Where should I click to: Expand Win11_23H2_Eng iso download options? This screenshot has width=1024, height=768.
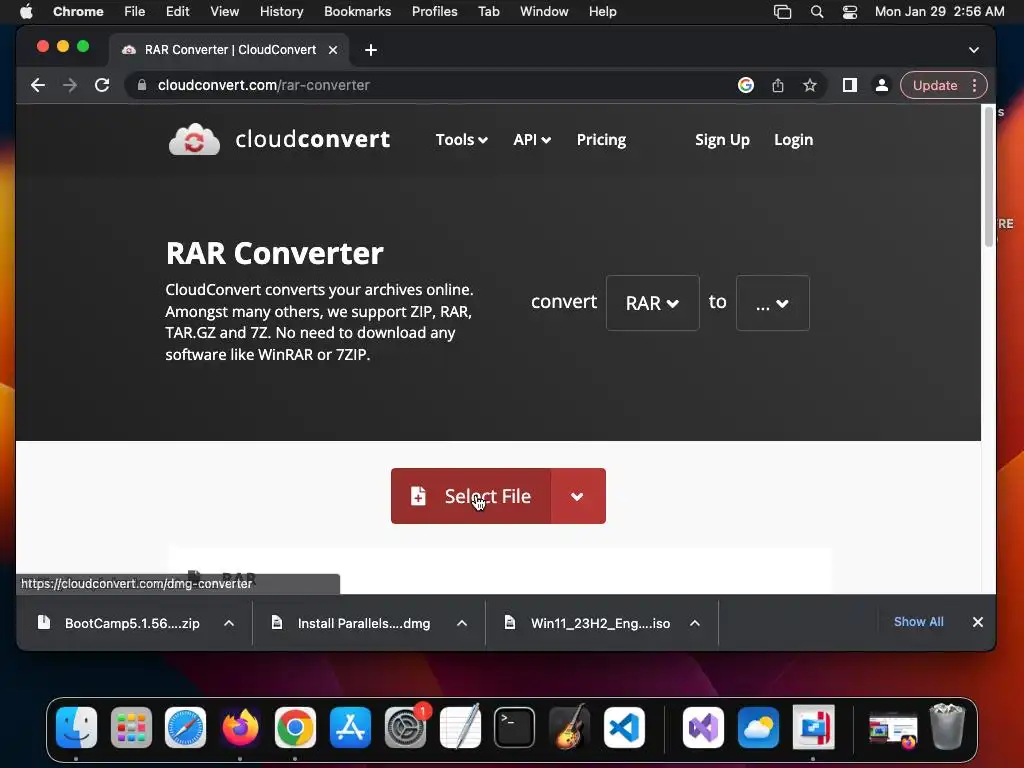[x=695, y=623]
